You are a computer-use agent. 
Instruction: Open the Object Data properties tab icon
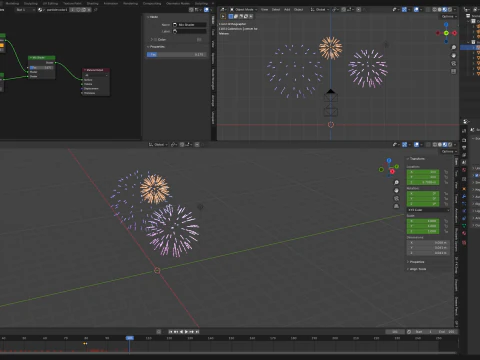click(x=464, y=226)
